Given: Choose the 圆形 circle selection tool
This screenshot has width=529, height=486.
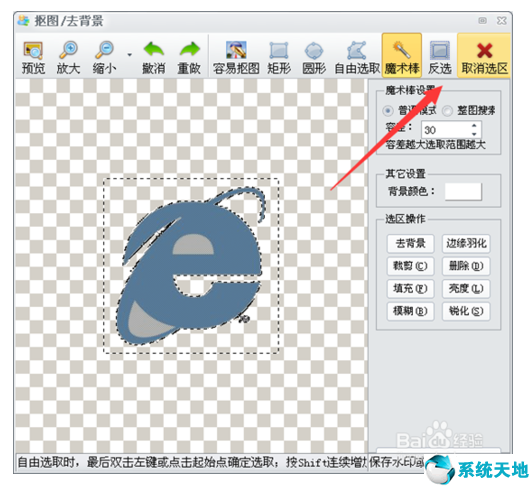Looking at the screenshot, I should pyautogui.click(x=314, y=57).
